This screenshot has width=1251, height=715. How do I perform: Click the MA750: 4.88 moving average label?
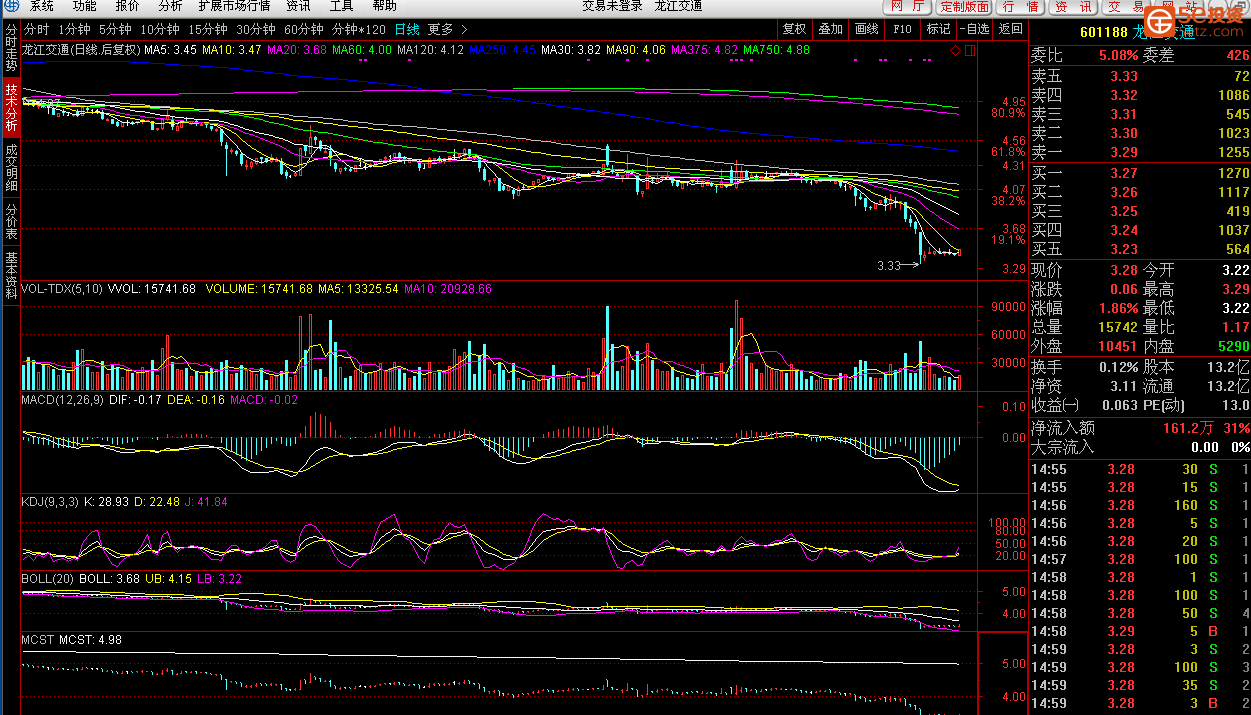coord(776,50)
